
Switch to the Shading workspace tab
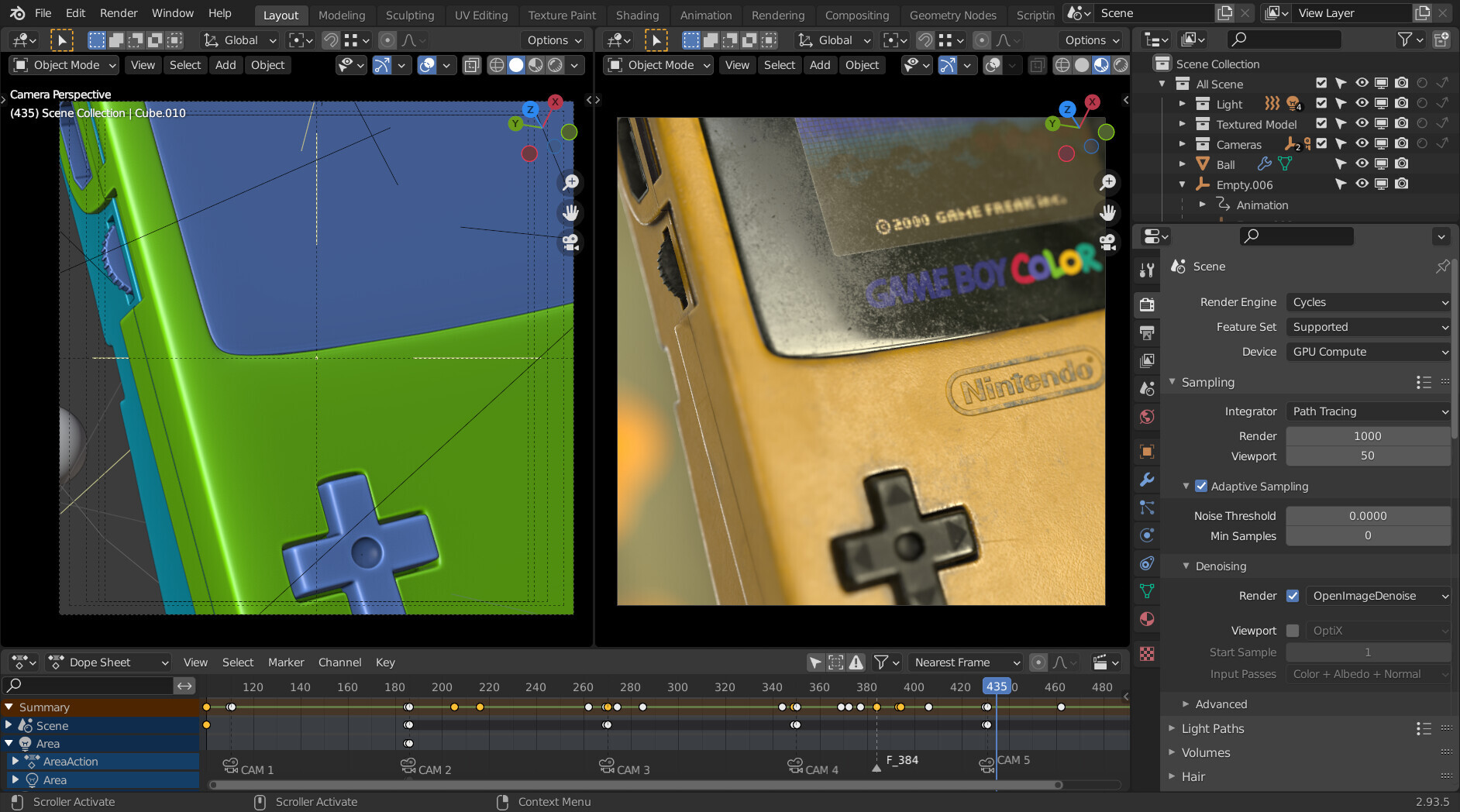point(637,15)
